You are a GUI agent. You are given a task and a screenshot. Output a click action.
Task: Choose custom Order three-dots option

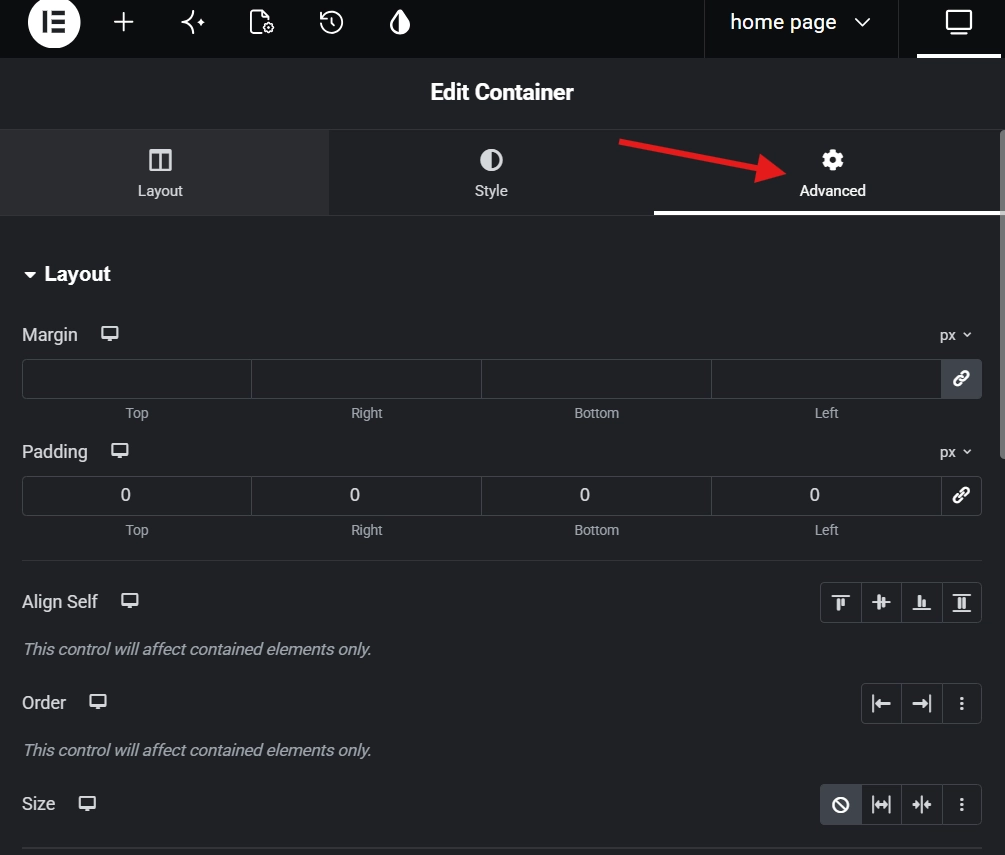click(x=961, y=704)
